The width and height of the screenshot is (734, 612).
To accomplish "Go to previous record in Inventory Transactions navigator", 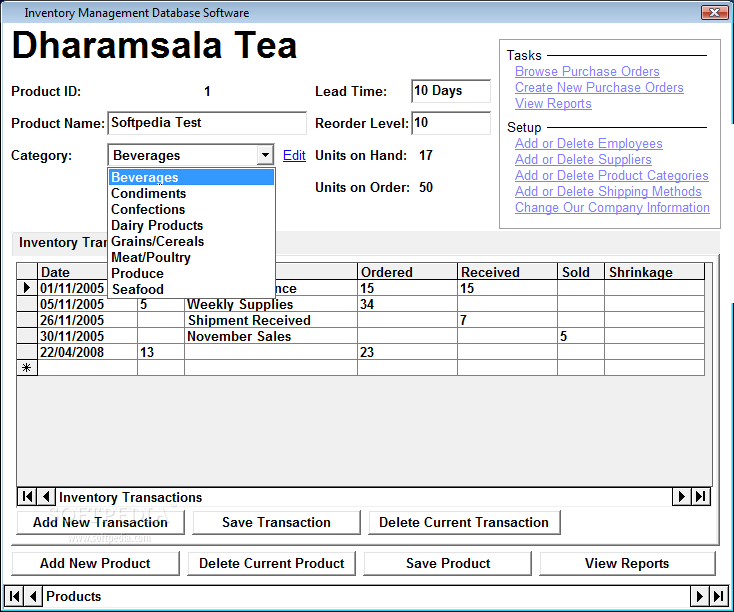I will (46, 496).
